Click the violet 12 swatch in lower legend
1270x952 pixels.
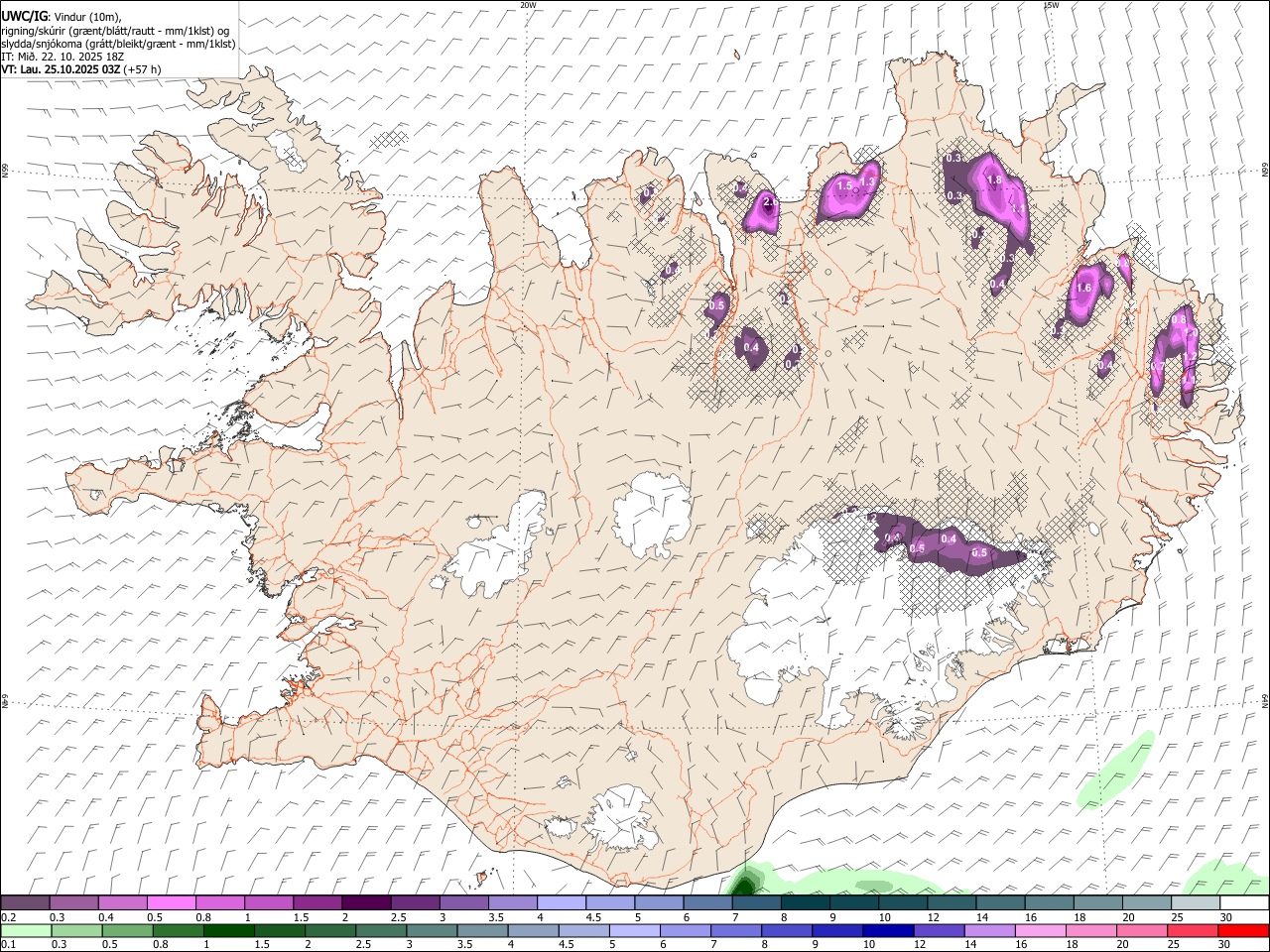coord(938,931)
